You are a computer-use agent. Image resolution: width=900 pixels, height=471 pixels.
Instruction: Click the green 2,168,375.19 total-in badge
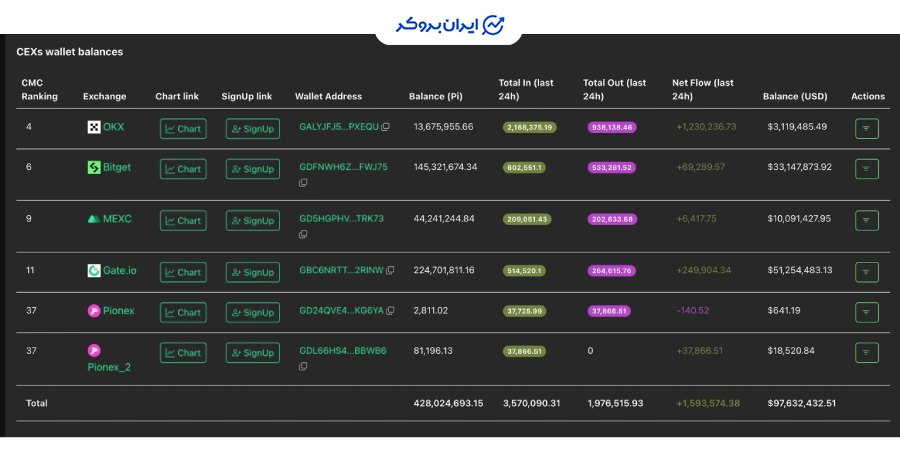coord(529,127)
